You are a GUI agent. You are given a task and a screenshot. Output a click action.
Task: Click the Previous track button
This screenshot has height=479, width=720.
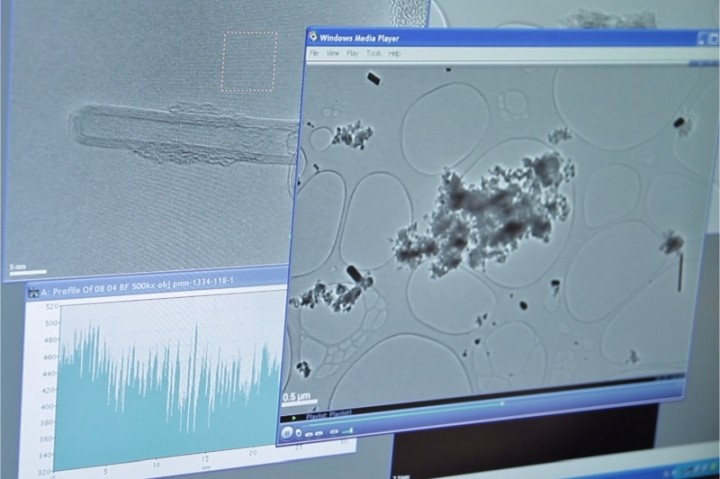coord(311,433)
